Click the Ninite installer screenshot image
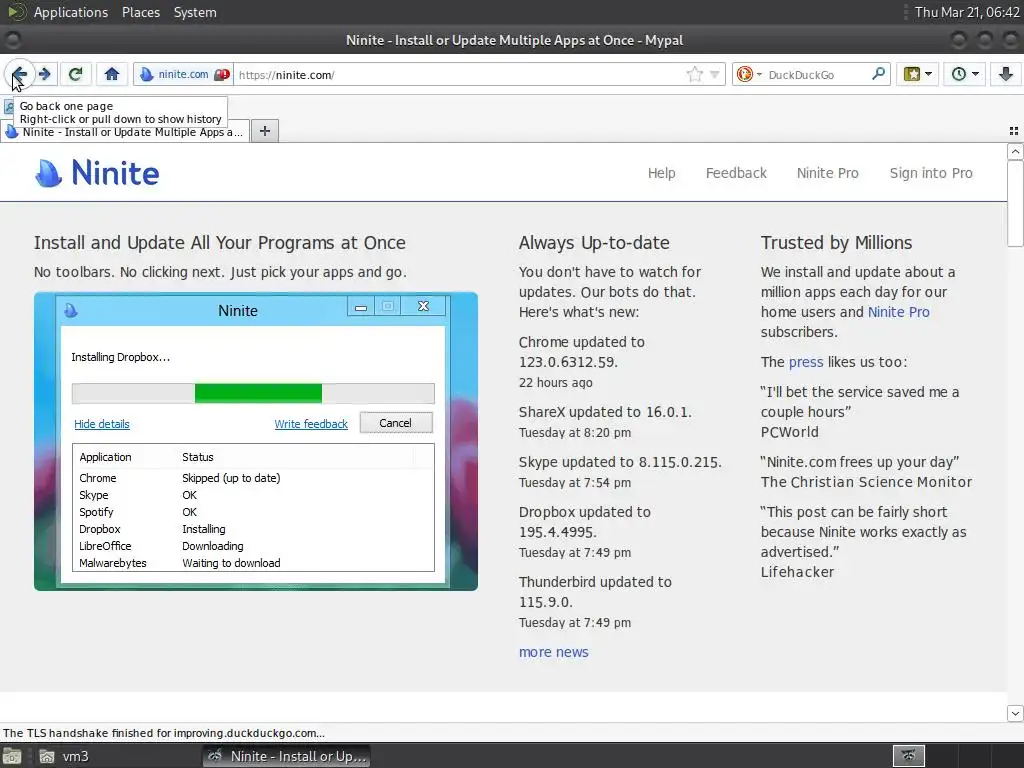1024x768 pixels. click(256, 441)
